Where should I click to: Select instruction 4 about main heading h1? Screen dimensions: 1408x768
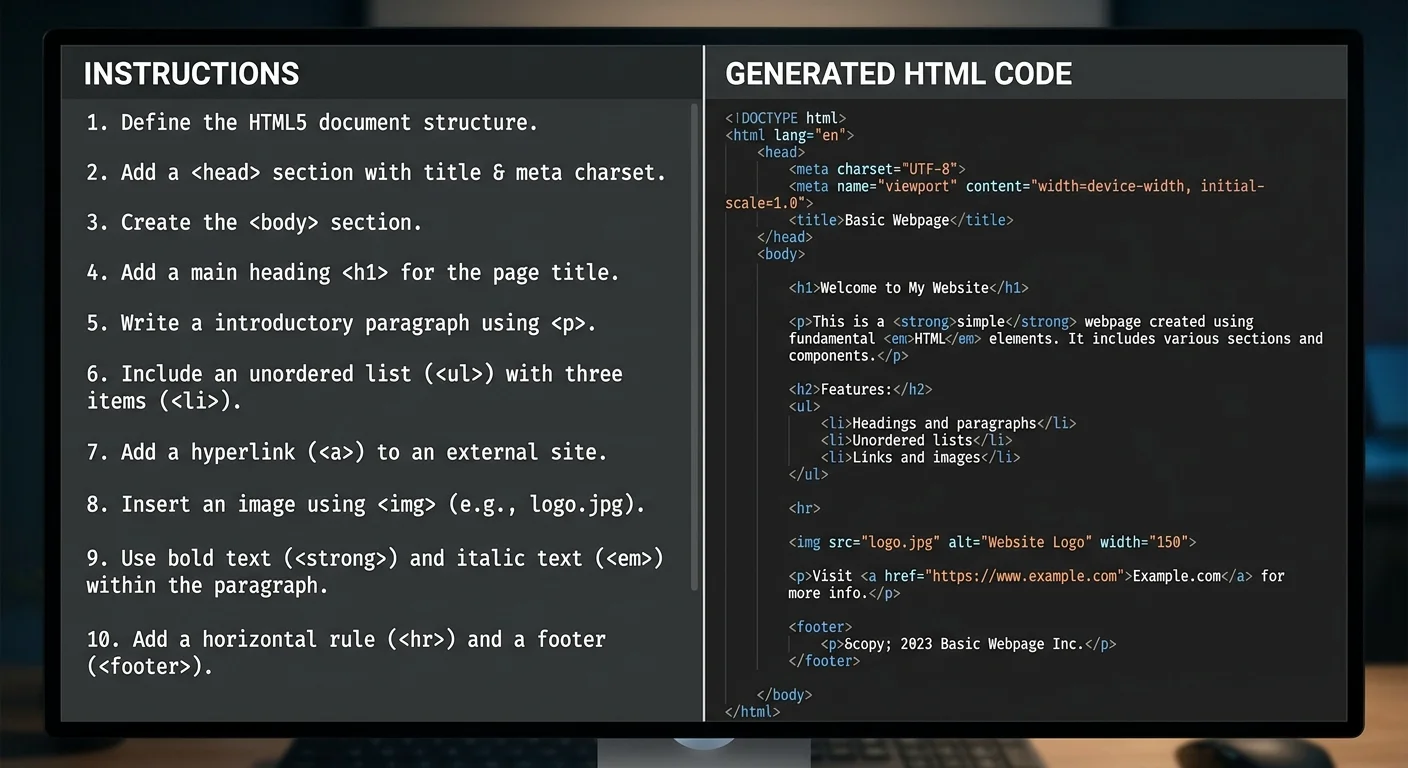click(353, 272)
